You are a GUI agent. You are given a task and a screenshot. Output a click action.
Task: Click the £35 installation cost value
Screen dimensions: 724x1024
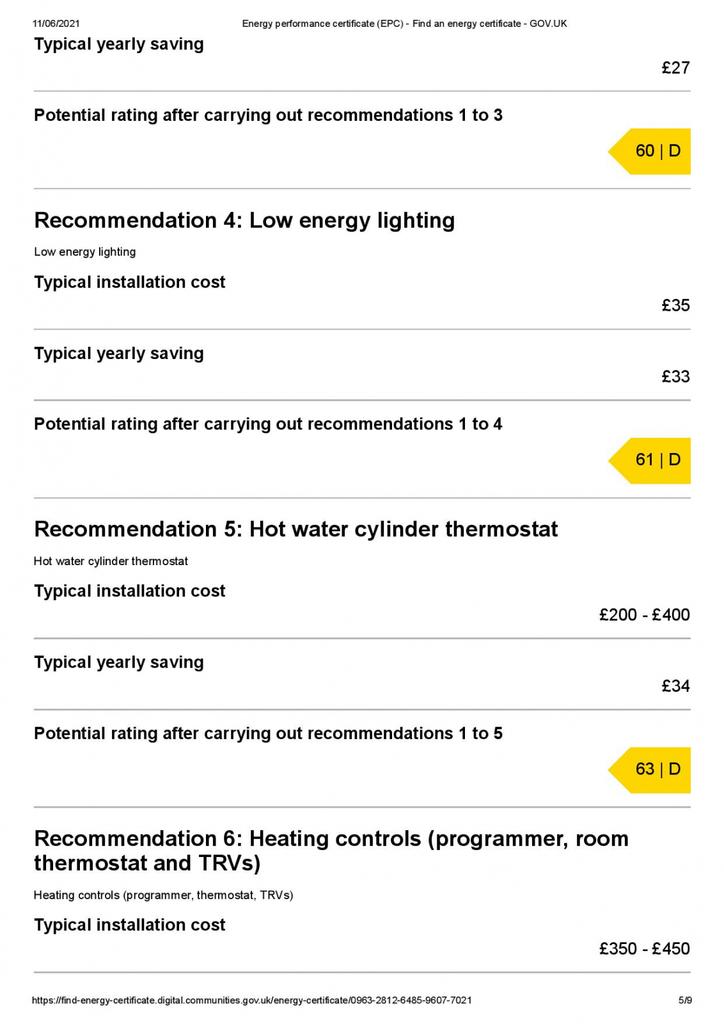(x=676, y=306)
